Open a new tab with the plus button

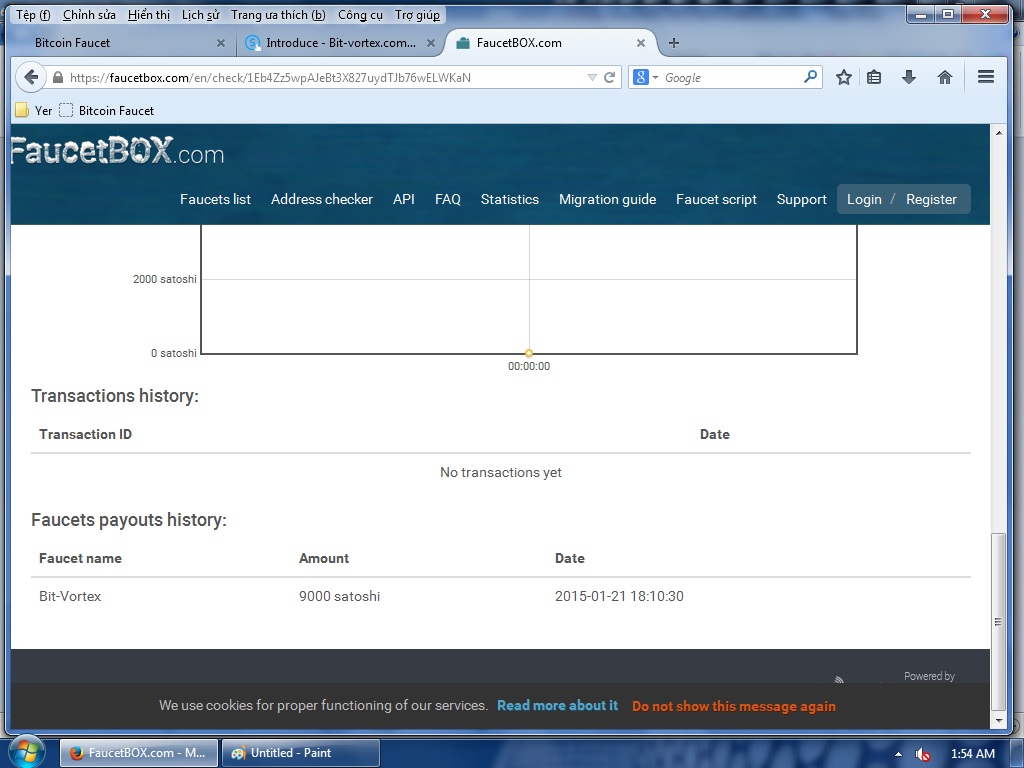(x=674, y=42)
